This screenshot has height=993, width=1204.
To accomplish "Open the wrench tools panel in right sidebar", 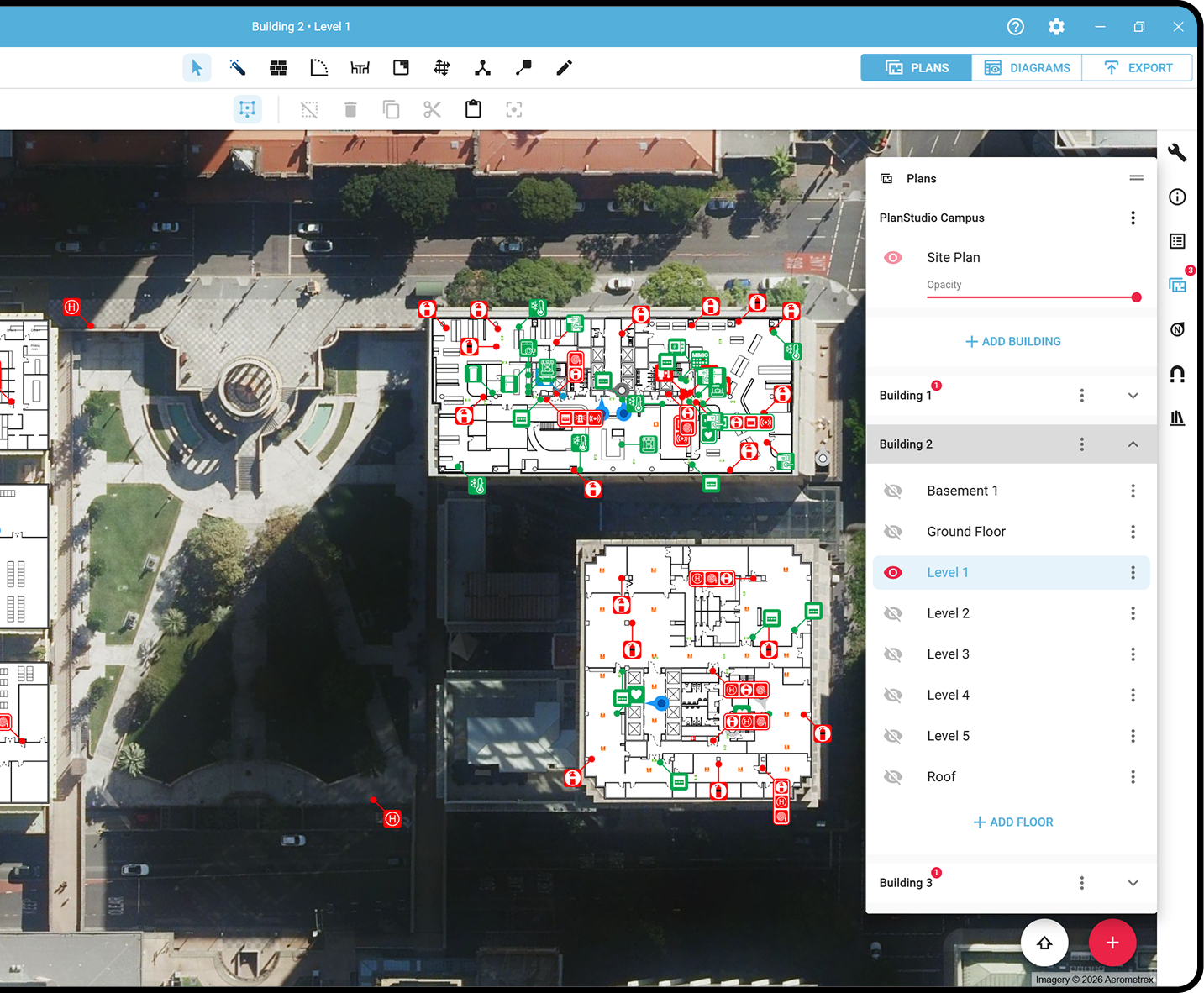I will [x=1177, y=152].
